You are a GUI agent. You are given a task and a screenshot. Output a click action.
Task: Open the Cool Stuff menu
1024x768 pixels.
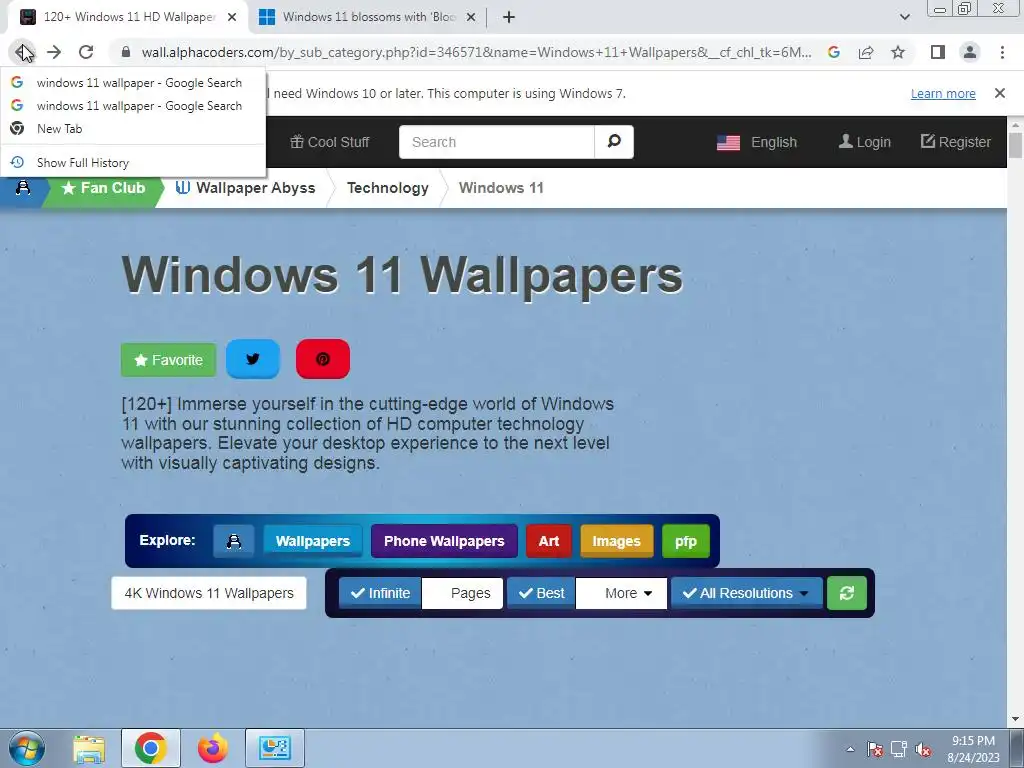[330, 142]
